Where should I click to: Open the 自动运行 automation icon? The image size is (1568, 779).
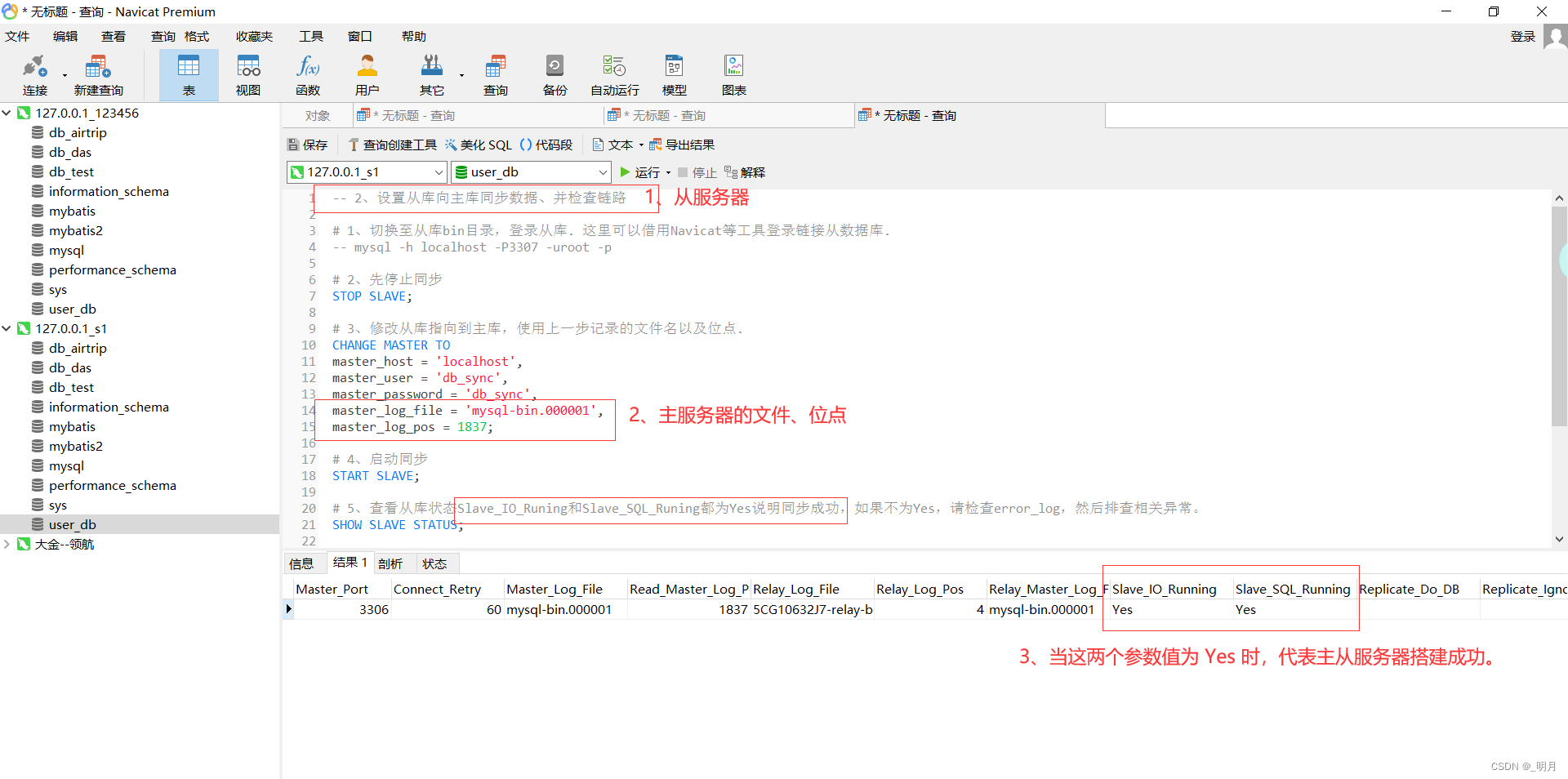pos(615,75)
